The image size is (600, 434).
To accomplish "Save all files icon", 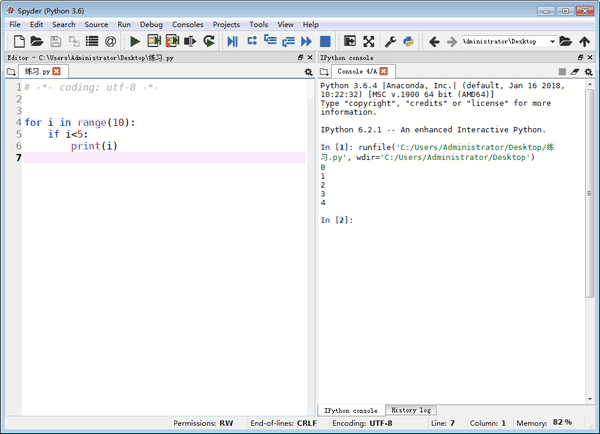I will point(74,41).
